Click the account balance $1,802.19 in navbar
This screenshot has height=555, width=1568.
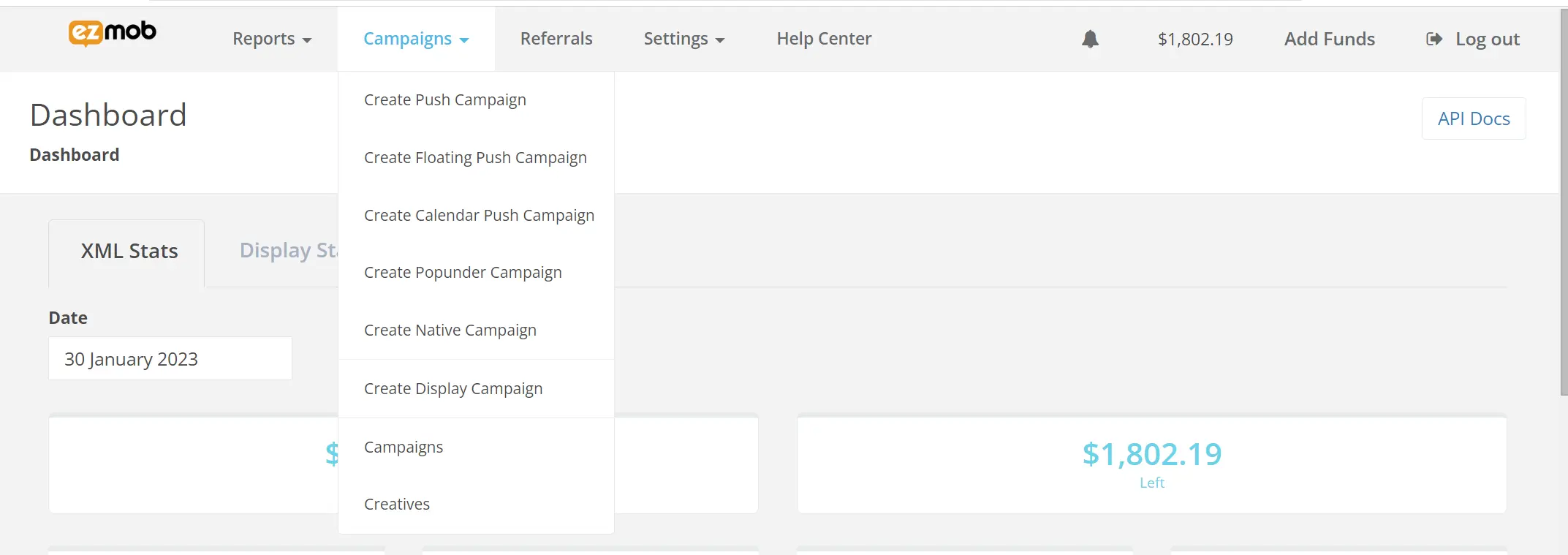(x=1195, y=39)
